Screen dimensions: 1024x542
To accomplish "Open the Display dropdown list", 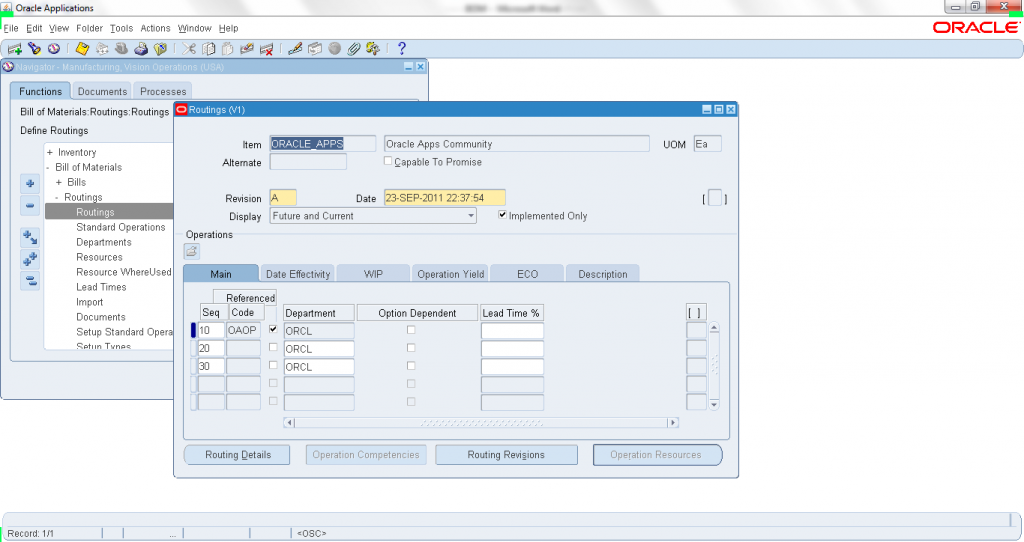I will pos(470,216).
